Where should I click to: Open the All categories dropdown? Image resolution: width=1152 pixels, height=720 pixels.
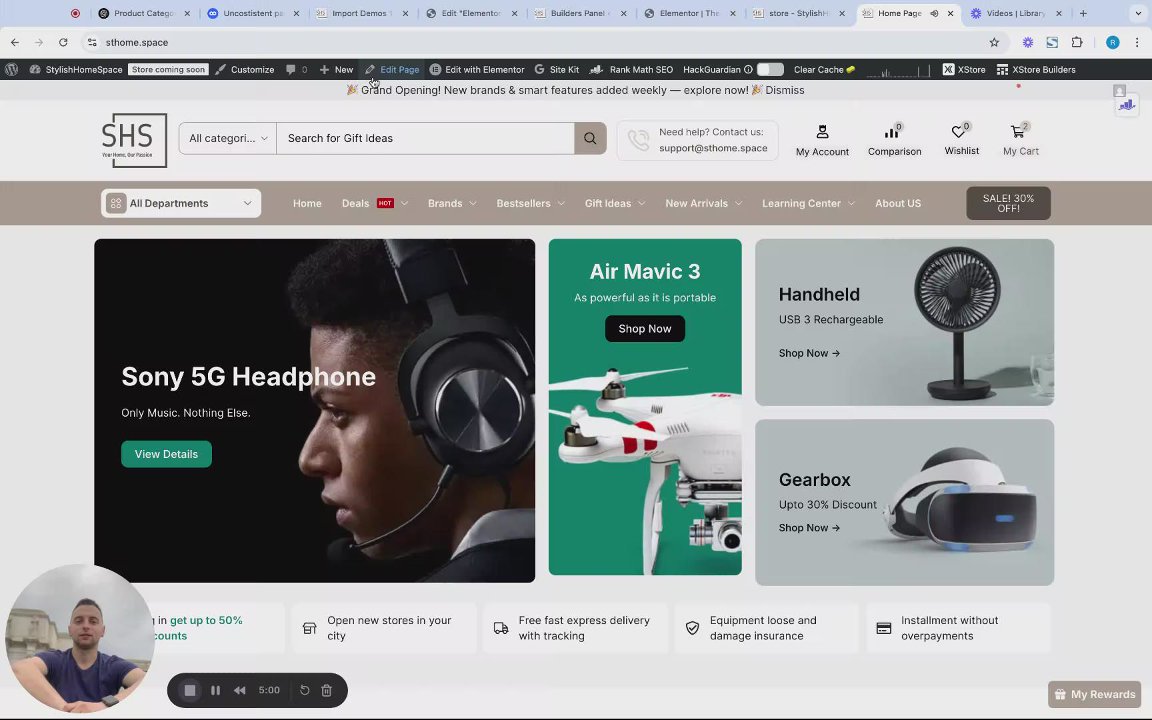pos(228,138)
